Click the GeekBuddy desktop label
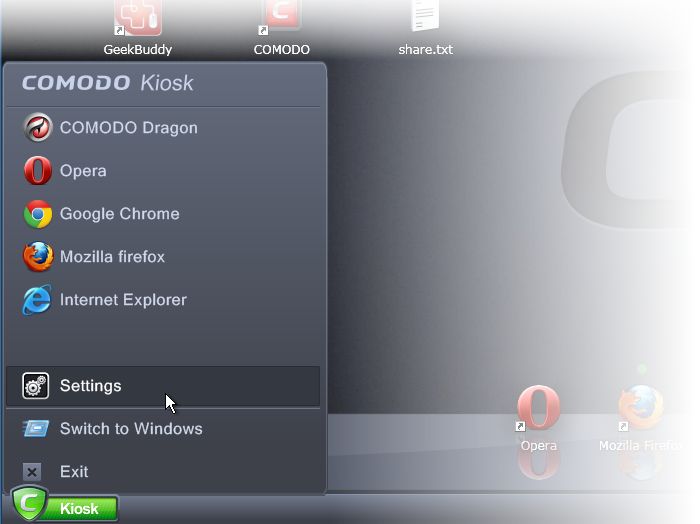Viewport: 700px width, 524px height. tap(138, 50)
